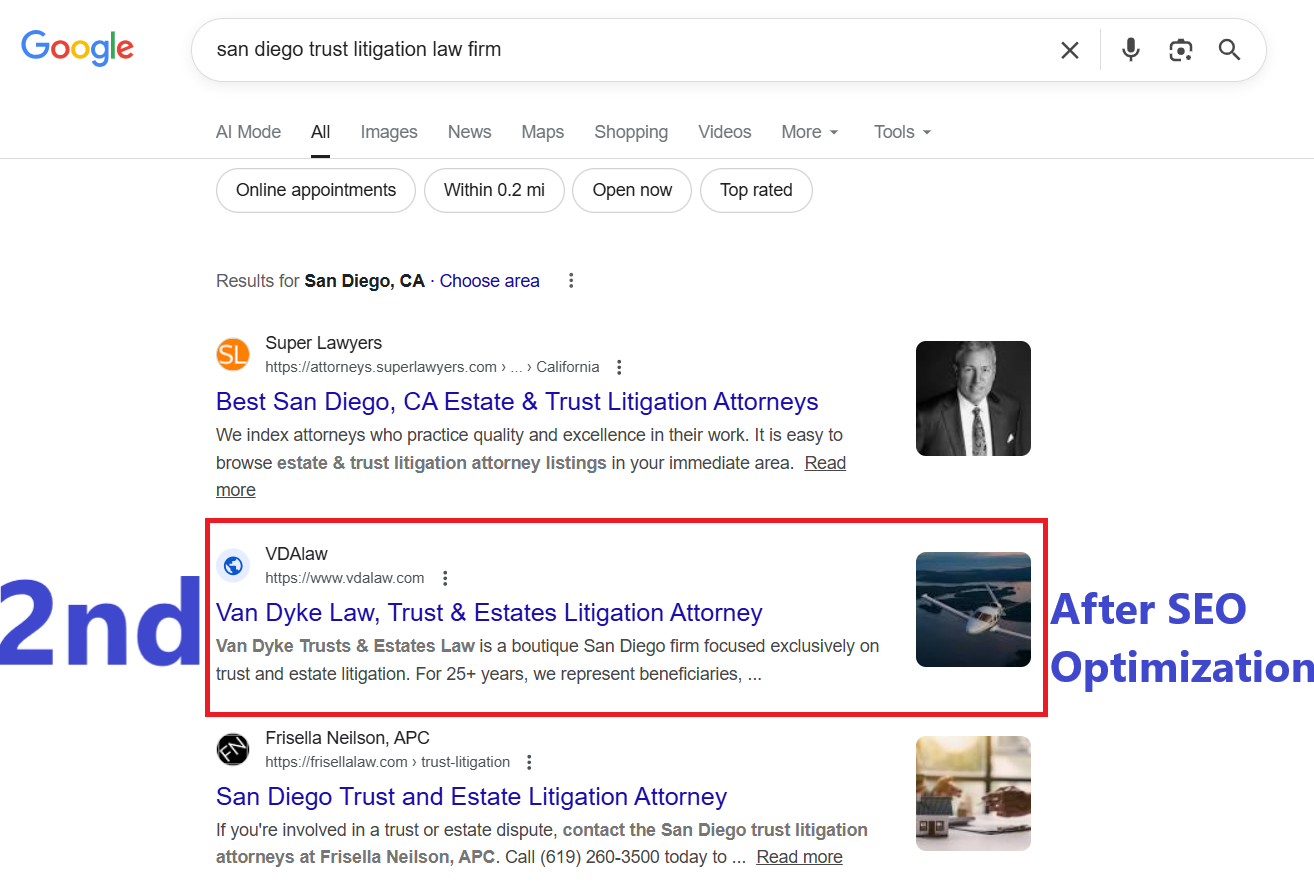Switch to AI Mode tab
The image size is (1314, 888).
coord(248,132)
